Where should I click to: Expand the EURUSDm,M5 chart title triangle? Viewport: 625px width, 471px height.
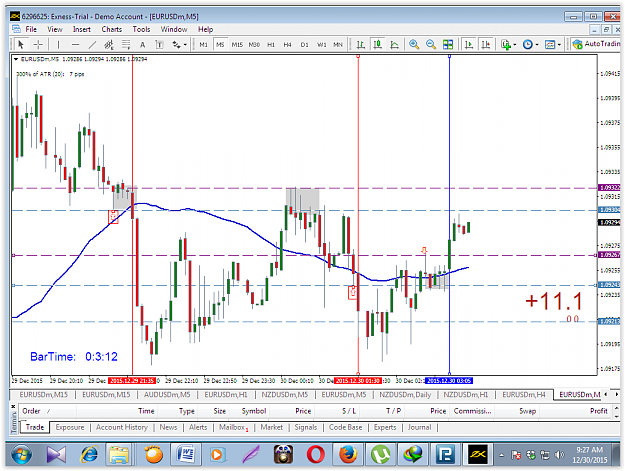tap(16, 59)
